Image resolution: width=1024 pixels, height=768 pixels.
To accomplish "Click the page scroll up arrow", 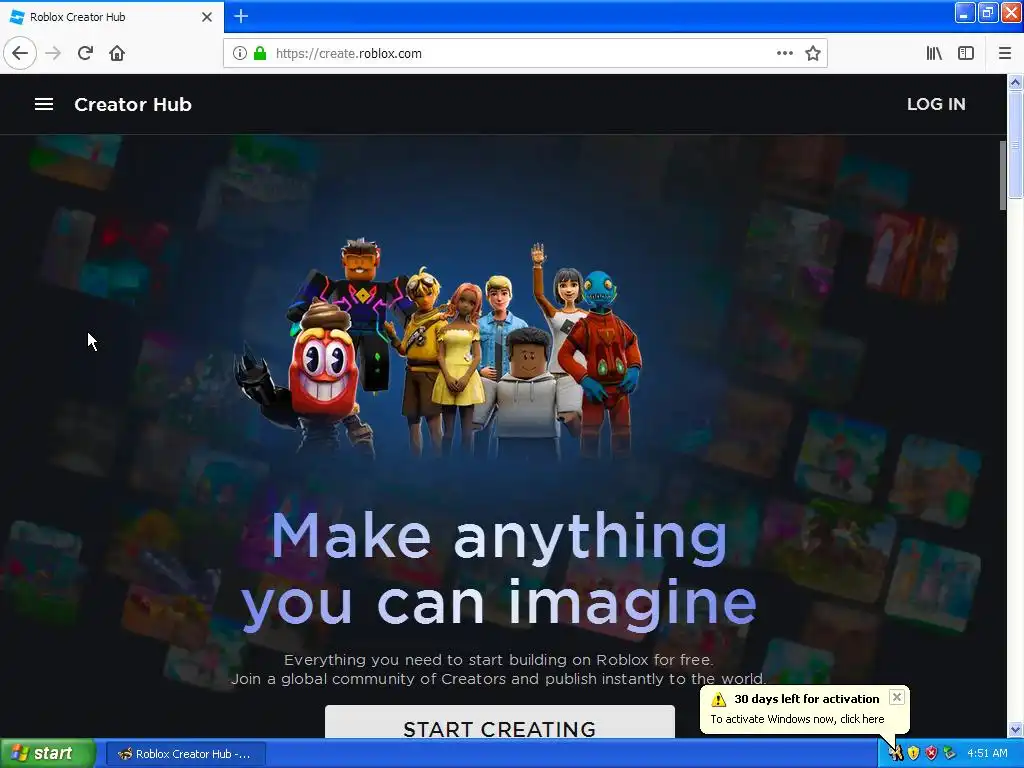I will (x=1015, y=82).
